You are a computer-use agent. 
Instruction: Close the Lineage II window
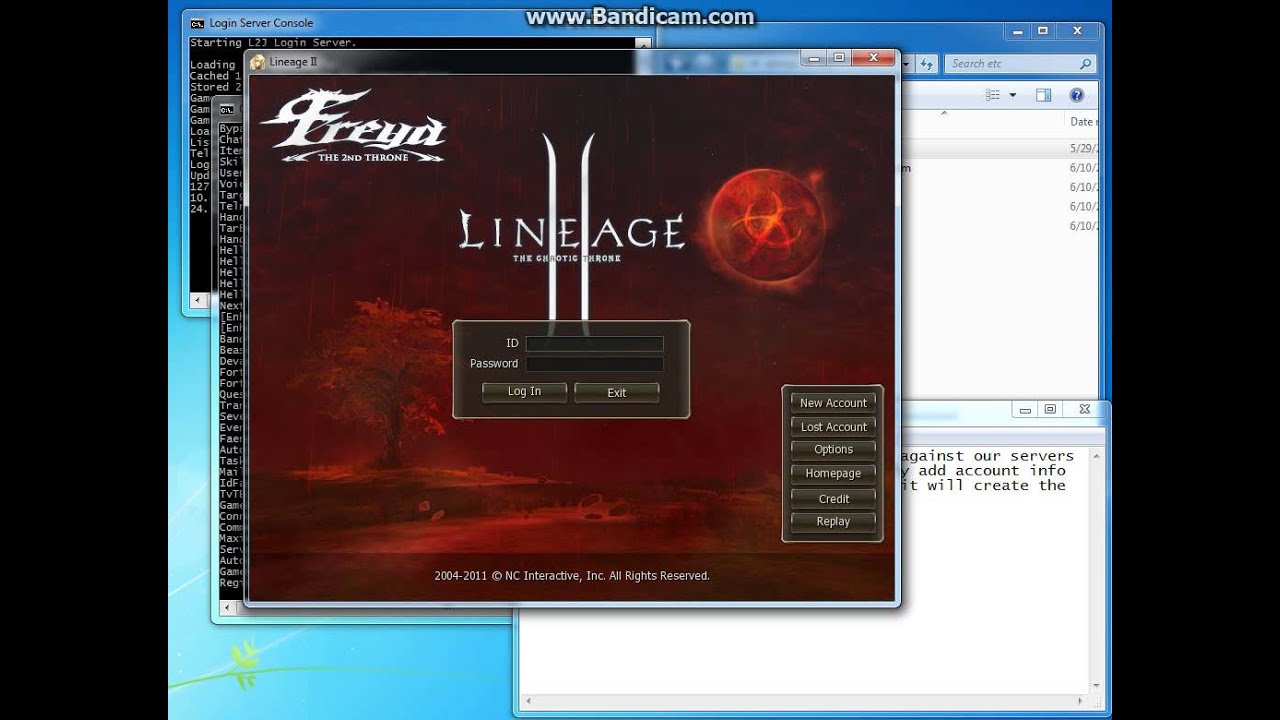(x=873, y=58)
